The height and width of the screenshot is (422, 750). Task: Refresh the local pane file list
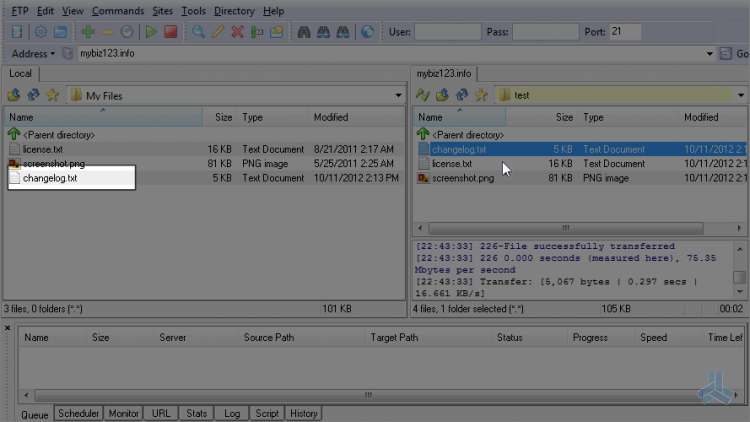point(33,95)
